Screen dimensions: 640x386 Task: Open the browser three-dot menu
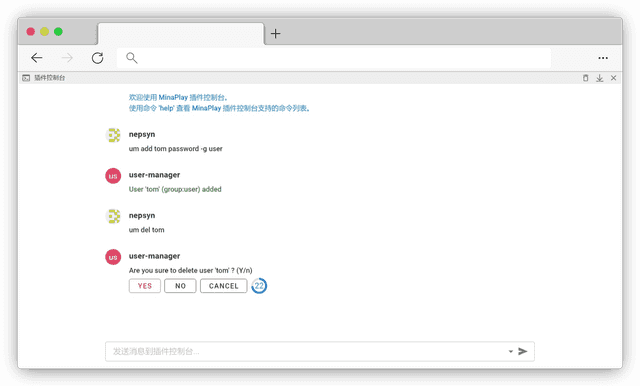click(x=603, y=58)
